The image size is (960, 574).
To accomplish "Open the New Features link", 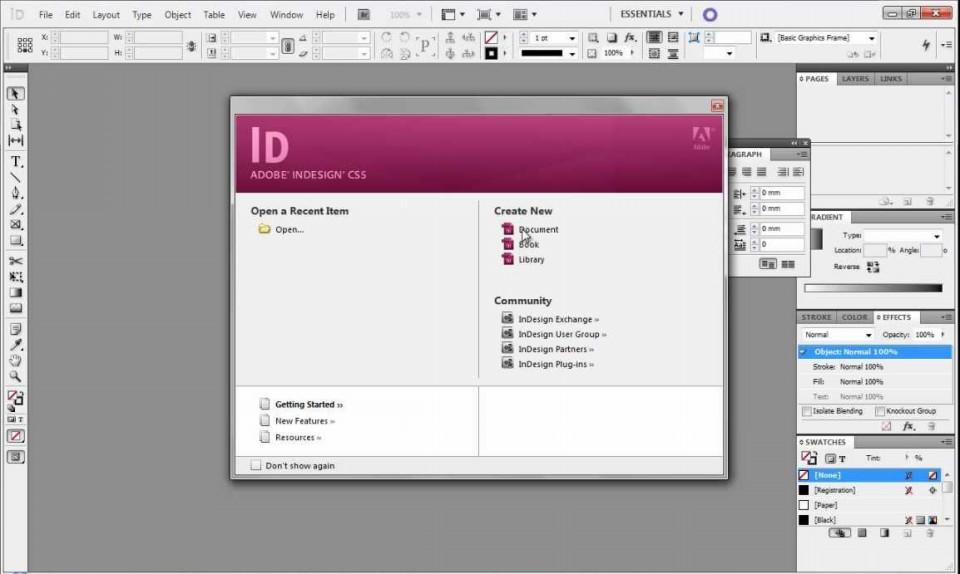I will [x=304, y=421].
